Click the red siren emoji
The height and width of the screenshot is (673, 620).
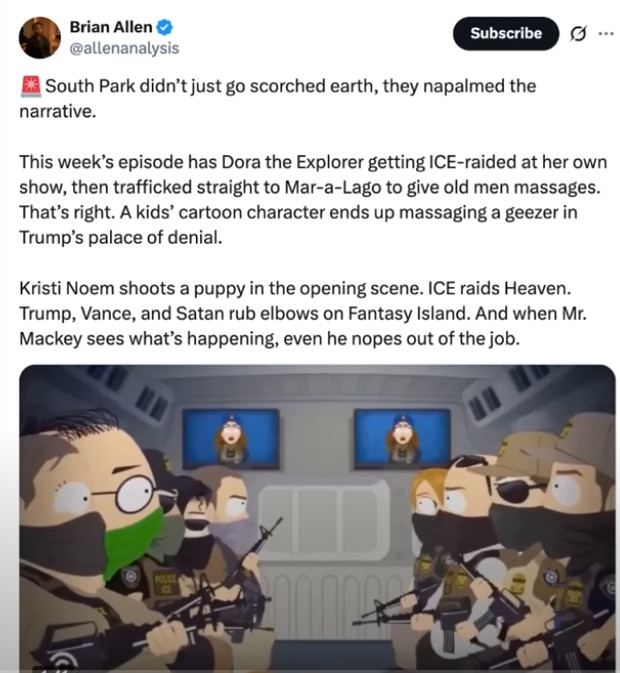click(30, 86)
